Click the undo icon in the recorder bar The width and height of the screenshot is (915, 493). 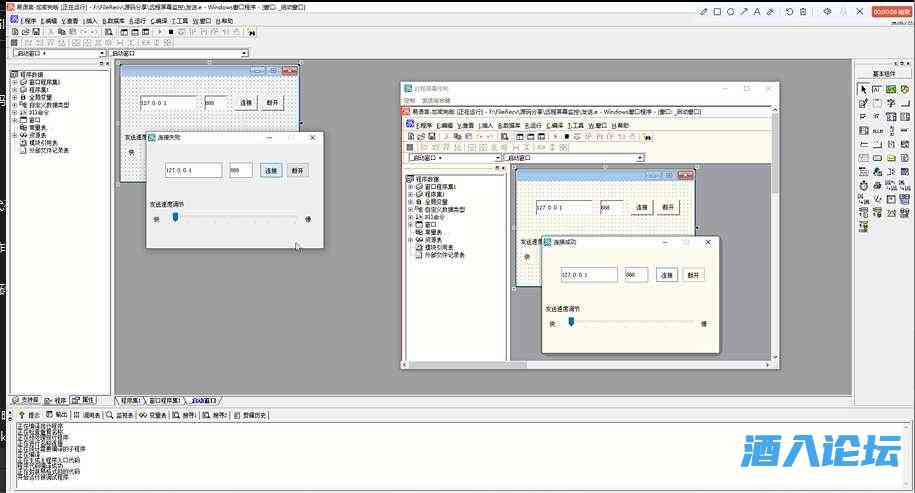pyautogui.click(x=789, y=11)
